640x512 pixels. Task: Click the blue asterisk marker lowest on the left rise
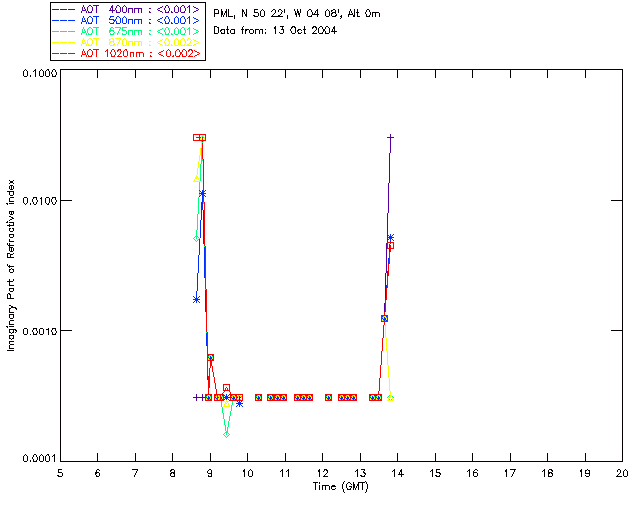tap(196, 300)
